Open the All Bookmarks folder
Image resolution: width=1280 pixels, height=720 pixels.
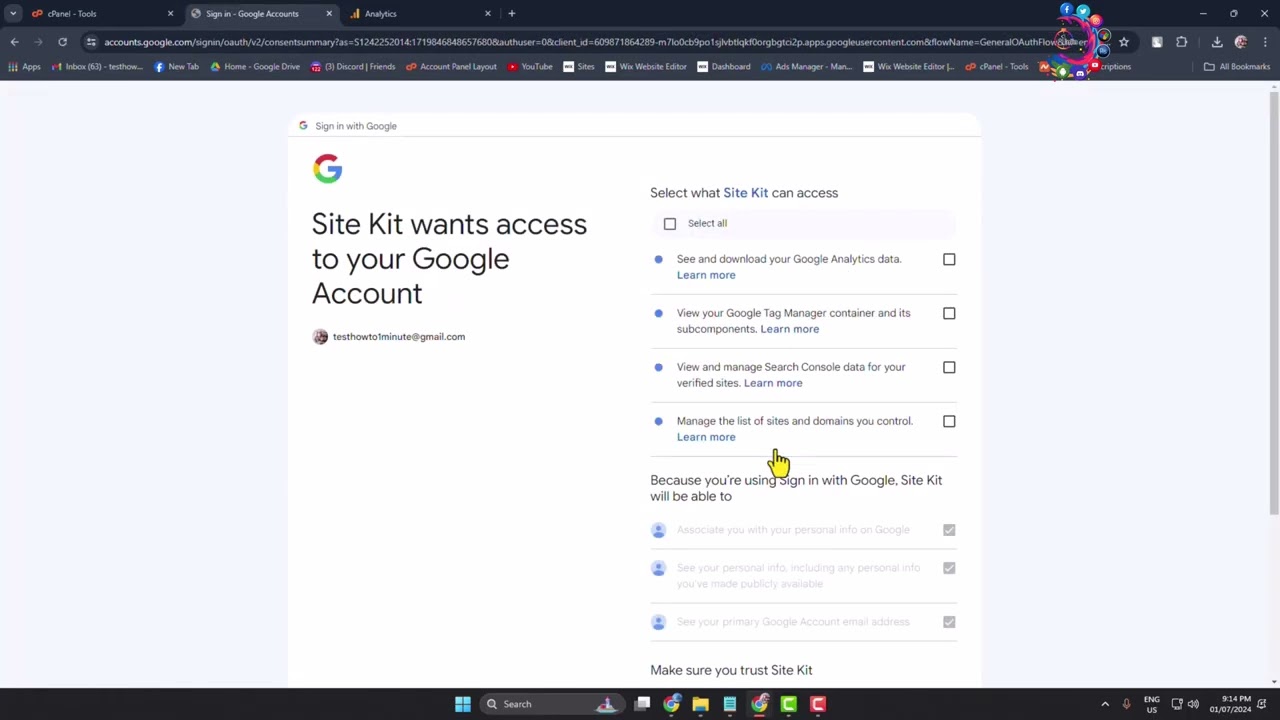[1237, 67]
